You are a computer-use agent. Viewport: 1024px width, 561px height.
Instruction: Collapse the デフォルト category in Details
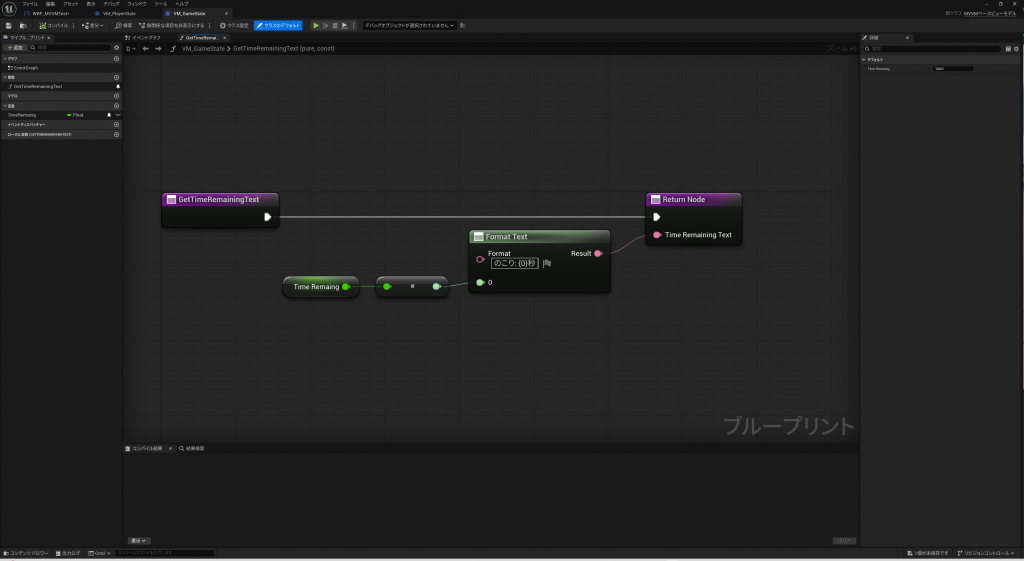point(865,59)
